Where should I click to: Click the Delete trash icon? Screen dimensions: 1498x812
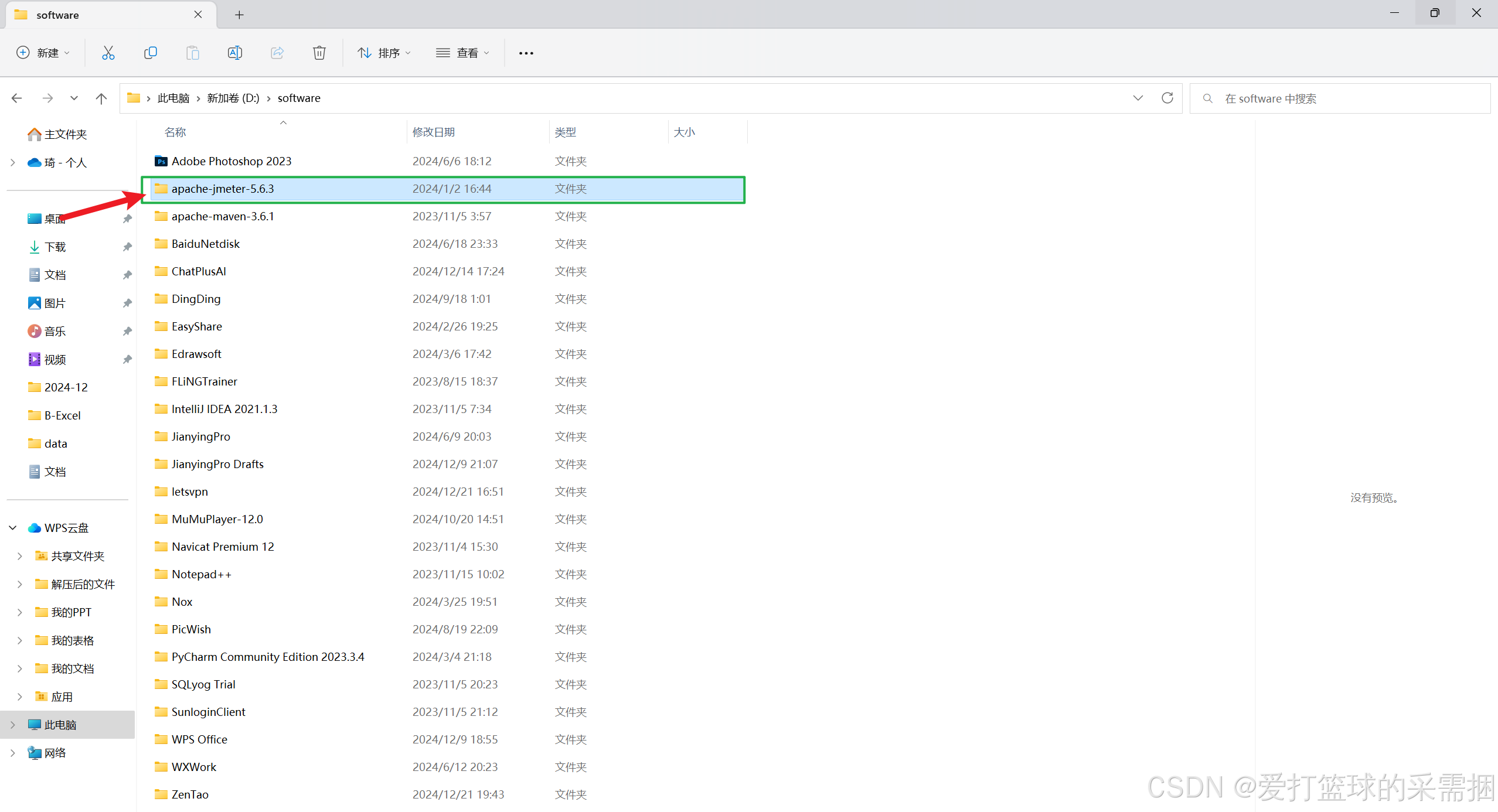pos(319,53)
